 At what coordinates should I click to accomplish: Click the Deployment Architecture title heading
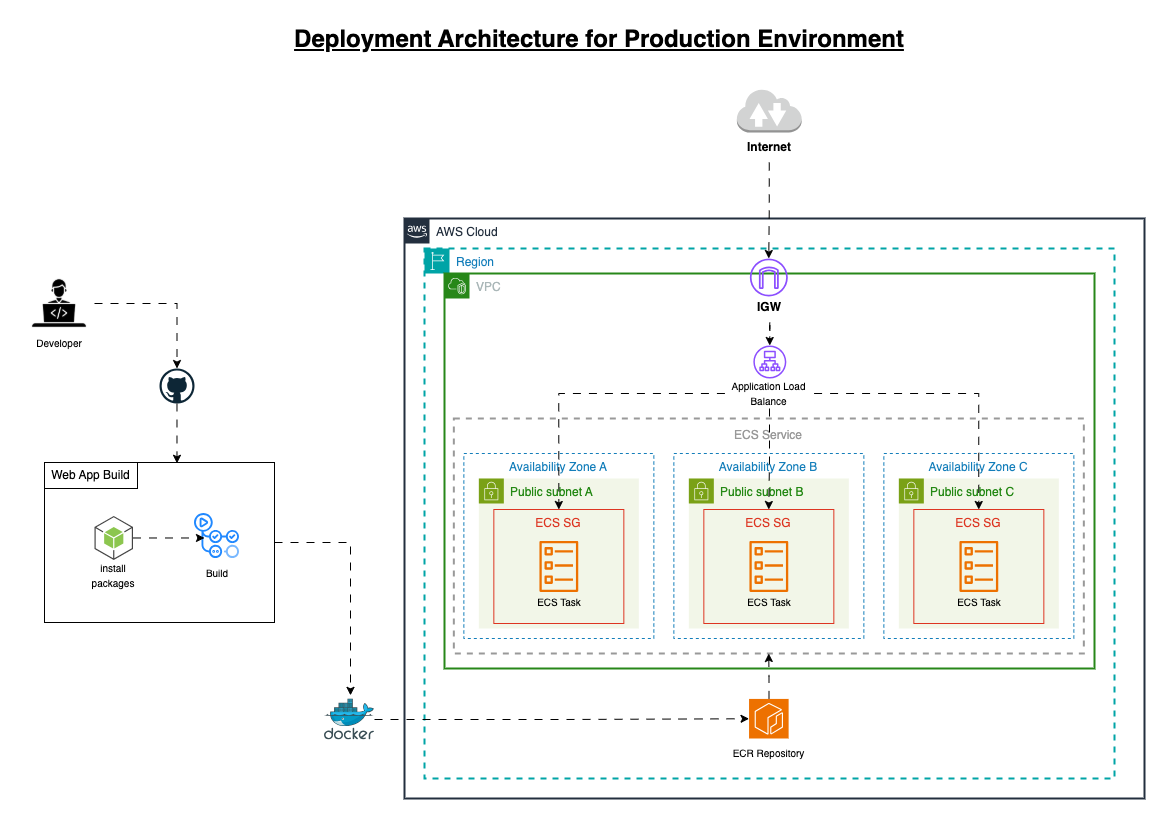click(598, 39)
